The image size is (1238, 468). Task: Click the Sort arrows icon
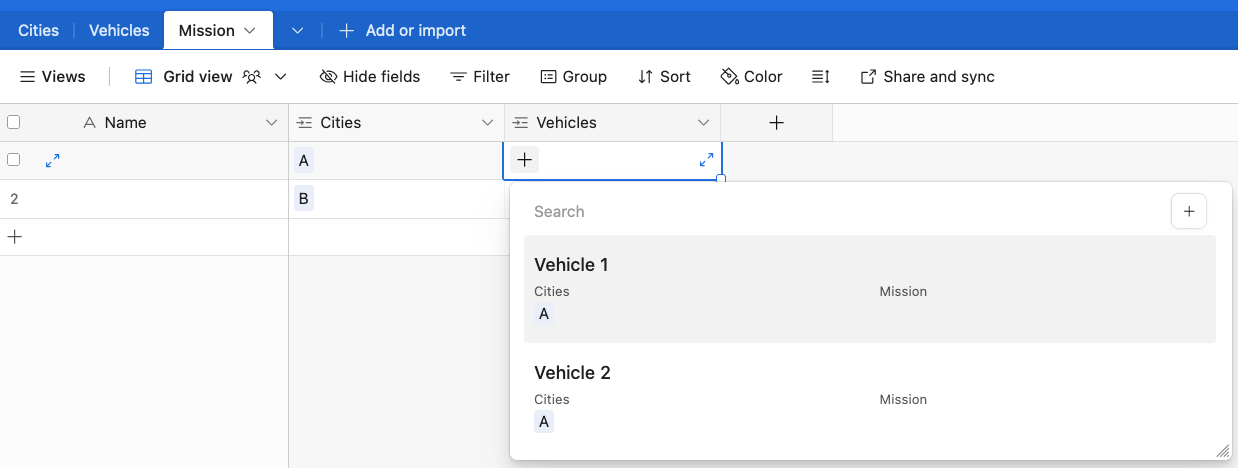tap(645, 77)
